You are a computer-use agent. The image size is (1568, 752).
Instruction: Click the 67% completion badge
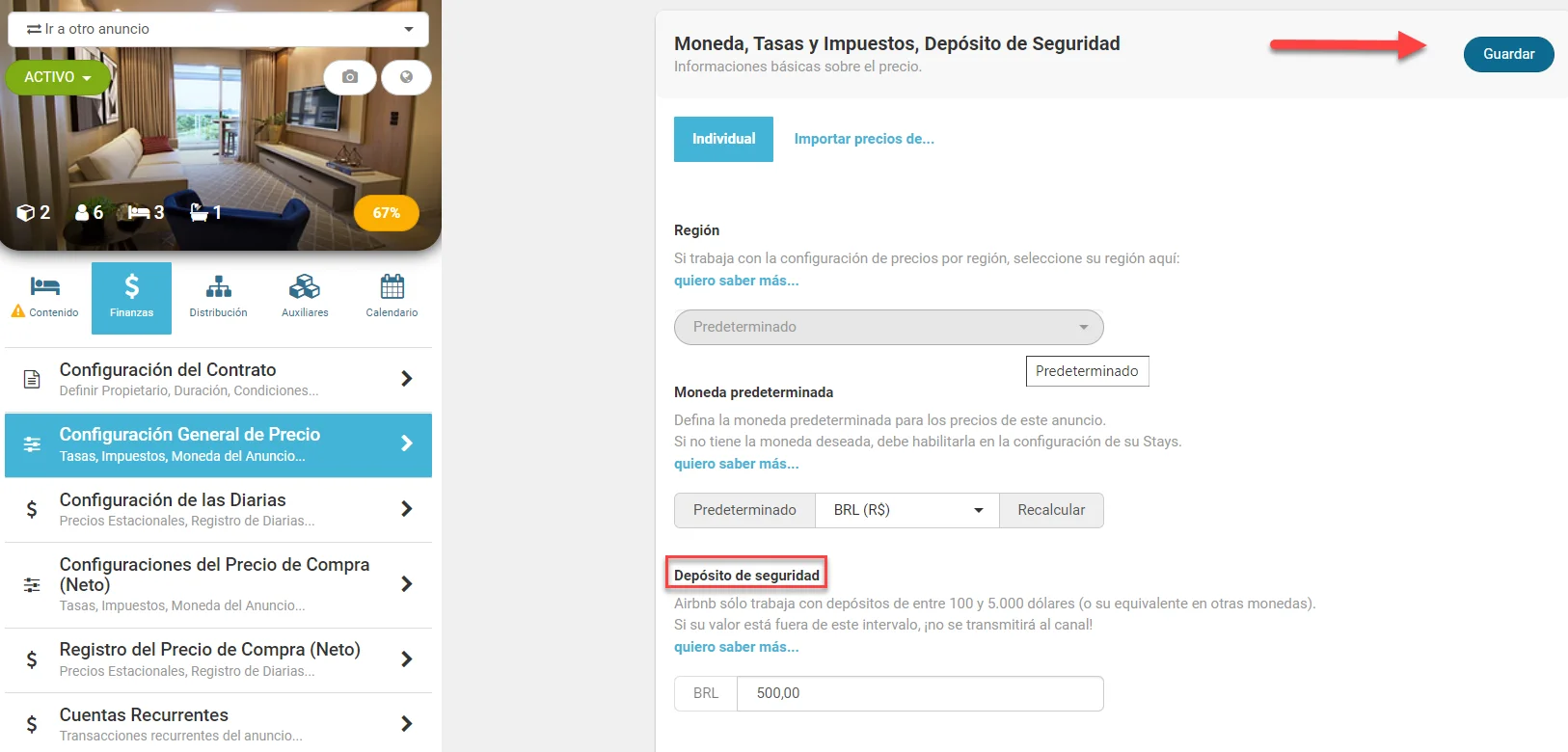(387, 213)
